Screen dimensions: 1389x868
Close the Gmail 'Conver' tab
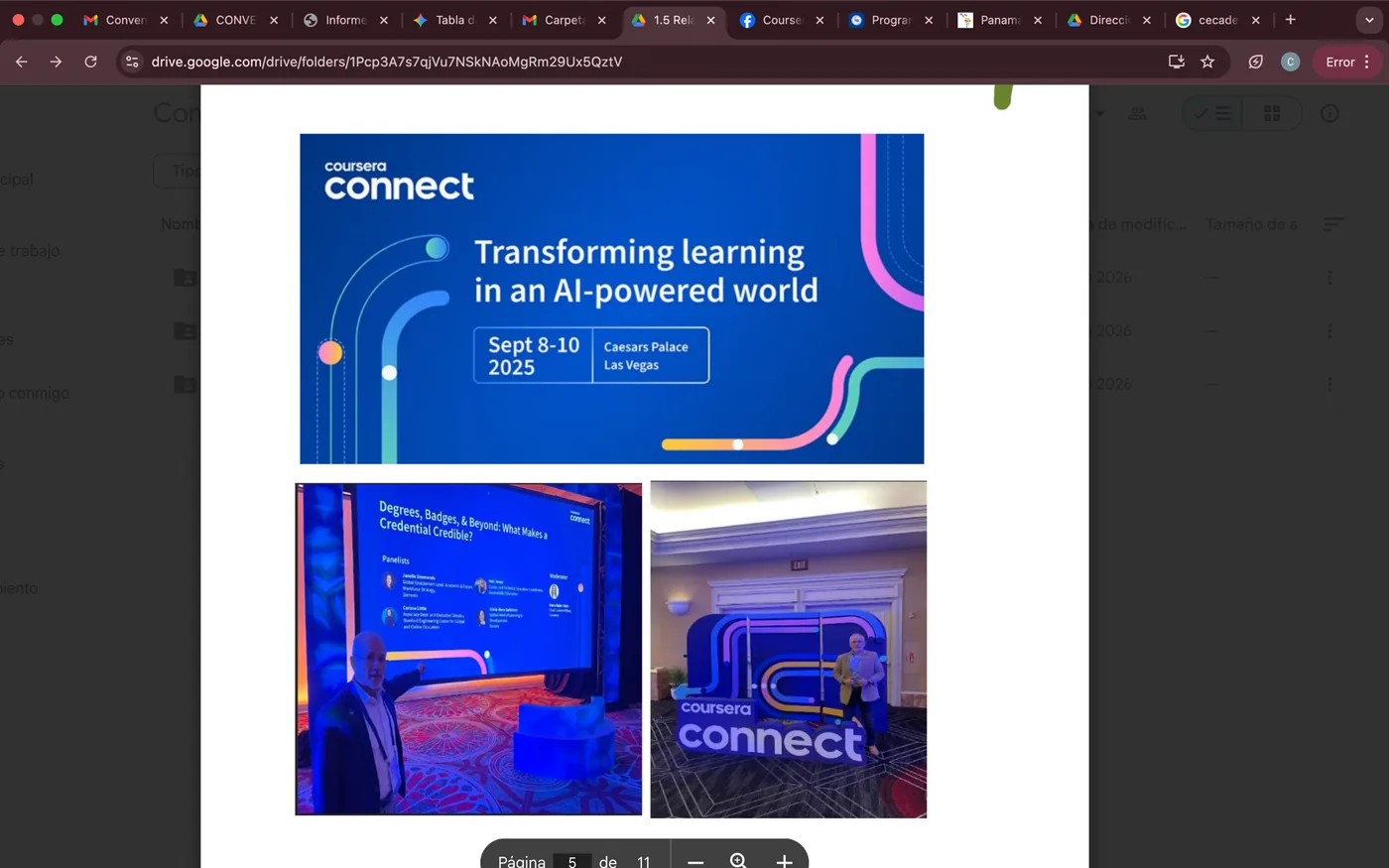tap(164, 20)
